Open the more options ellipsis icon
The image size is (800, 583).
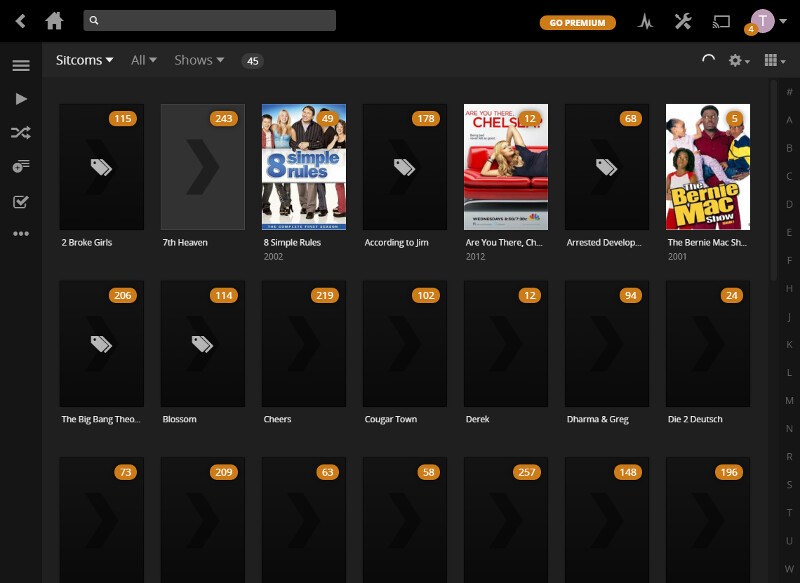[x=21, y=234]
